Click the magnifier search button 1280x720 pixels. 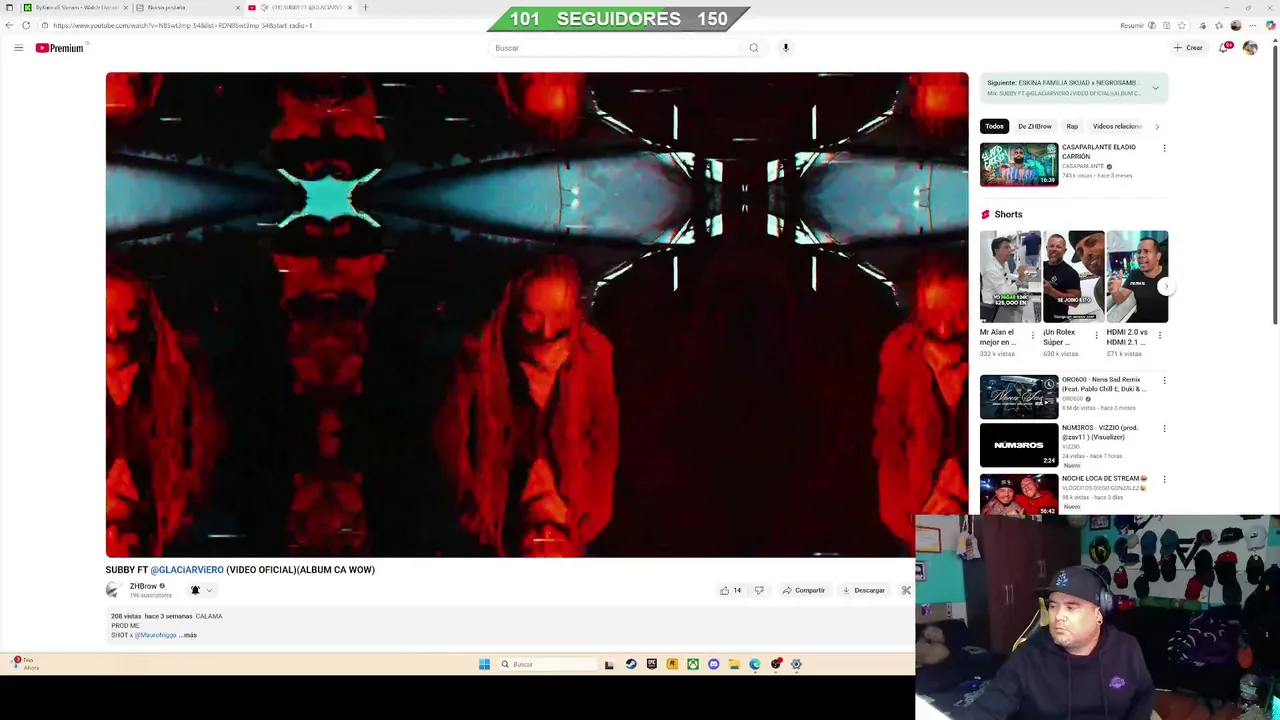pyautogui.click(x=754, y=48)
